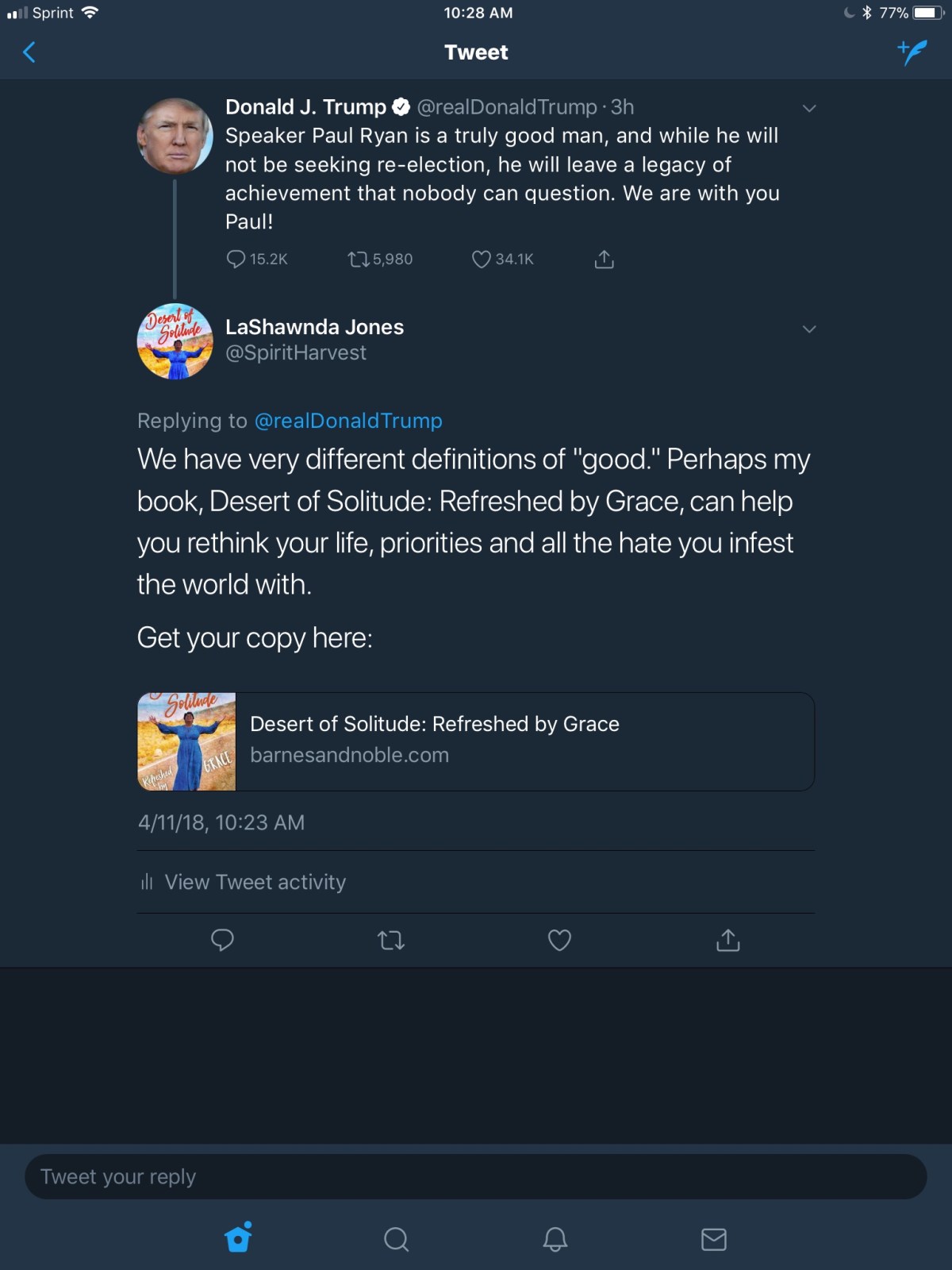This screenshot has height=1270, width=952.
Task: Open the Messages envelope tab
Action: pyautogui.click(x=714, y=1238)
